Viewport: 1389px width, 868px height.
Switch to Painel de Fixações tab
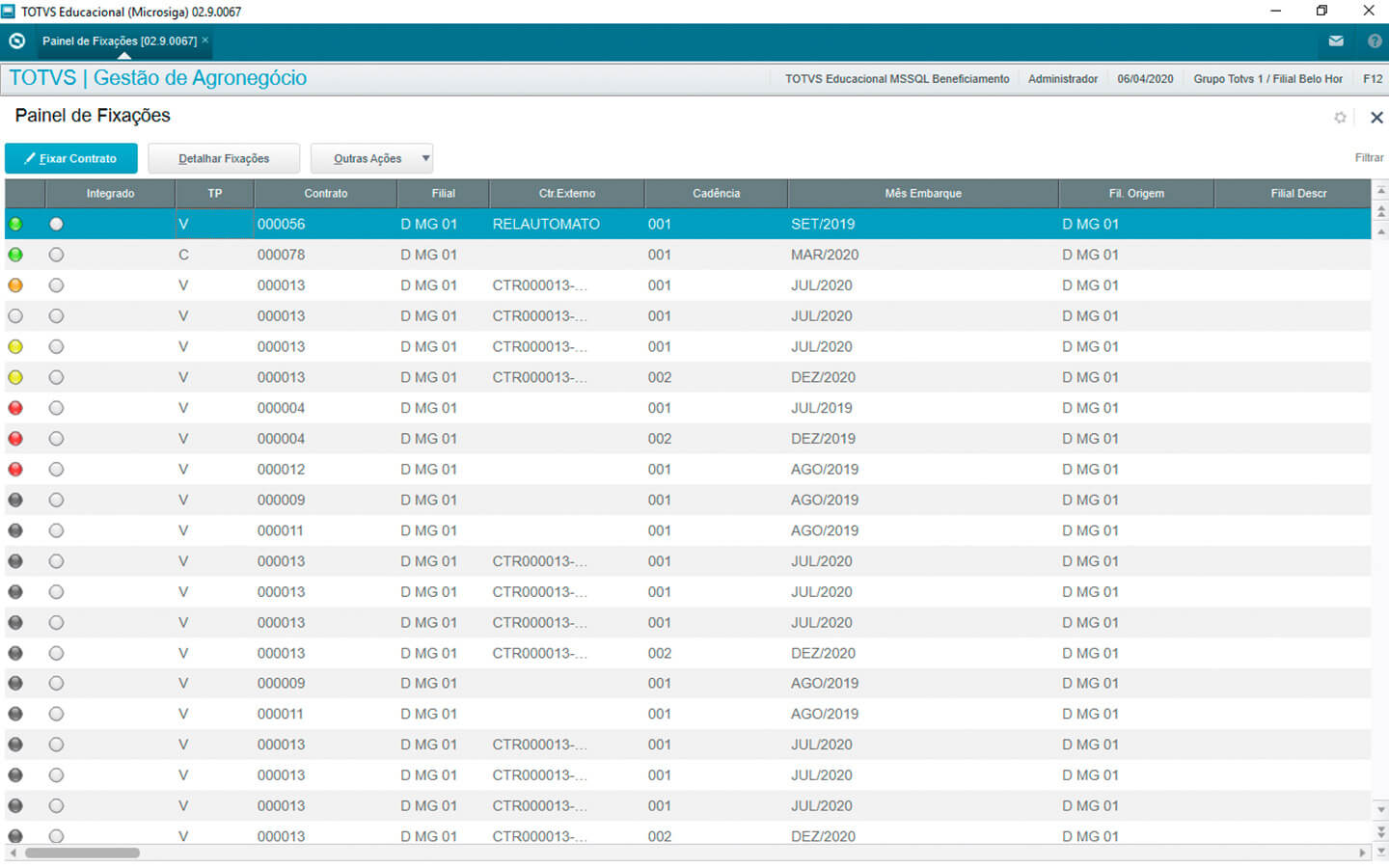[119, 41]
